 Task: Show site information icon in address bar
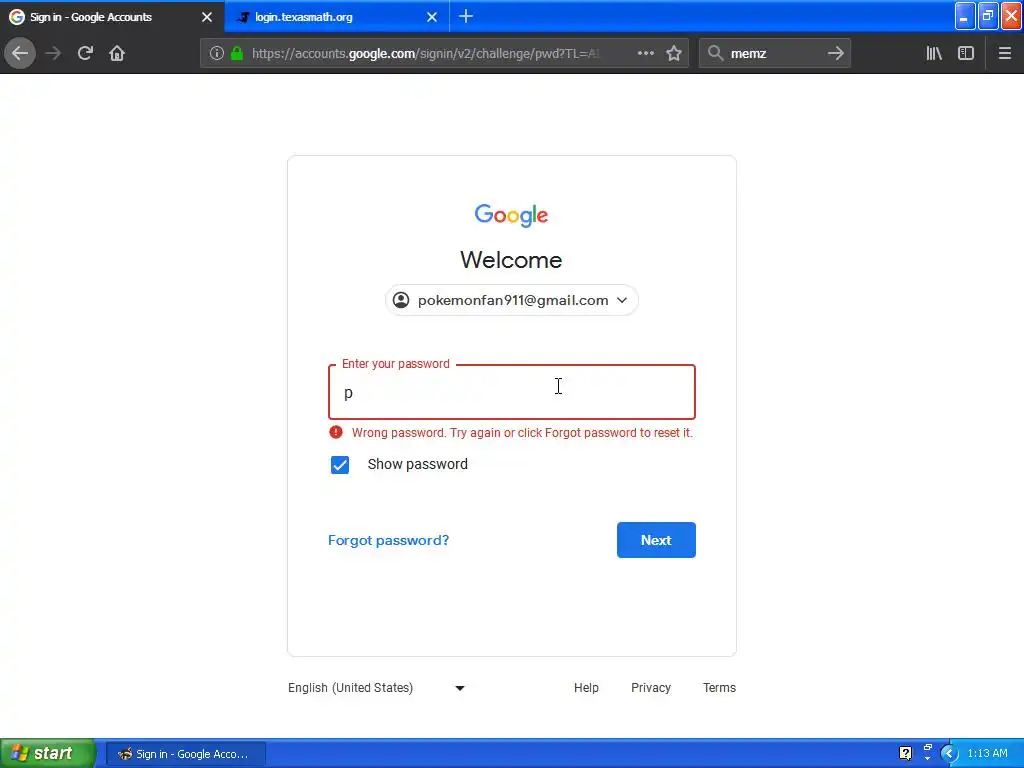[x=217, y=54]
